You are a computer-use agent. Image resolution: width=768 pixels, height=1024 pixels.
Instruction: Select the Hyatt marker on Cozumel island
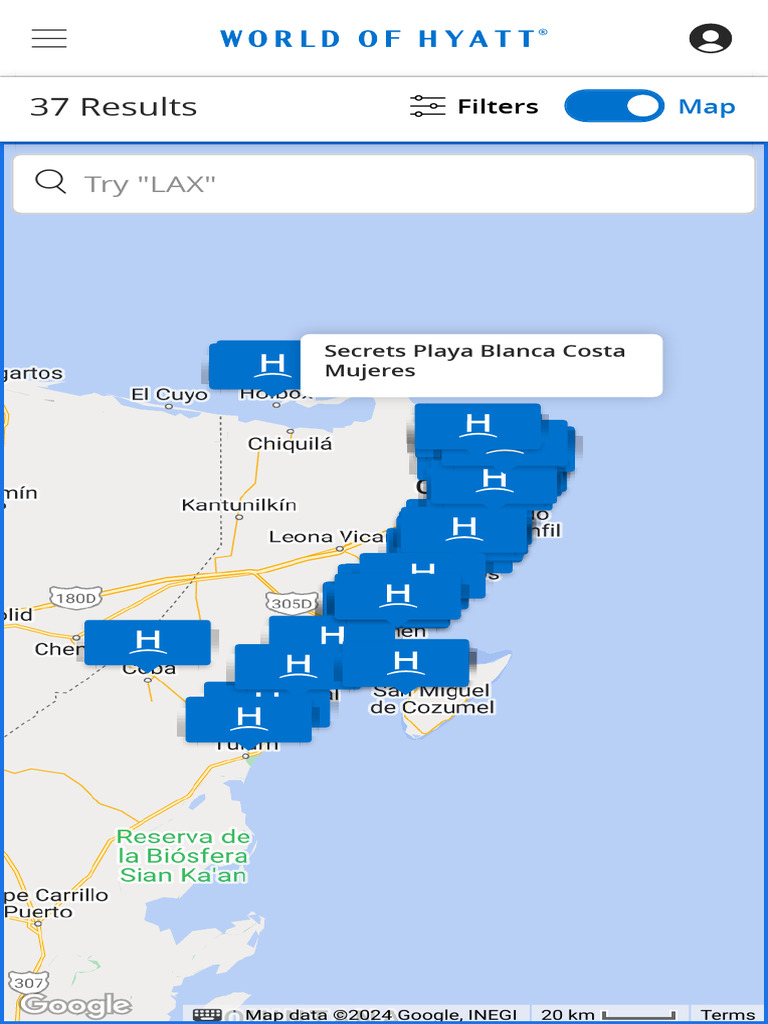(406, 664)
